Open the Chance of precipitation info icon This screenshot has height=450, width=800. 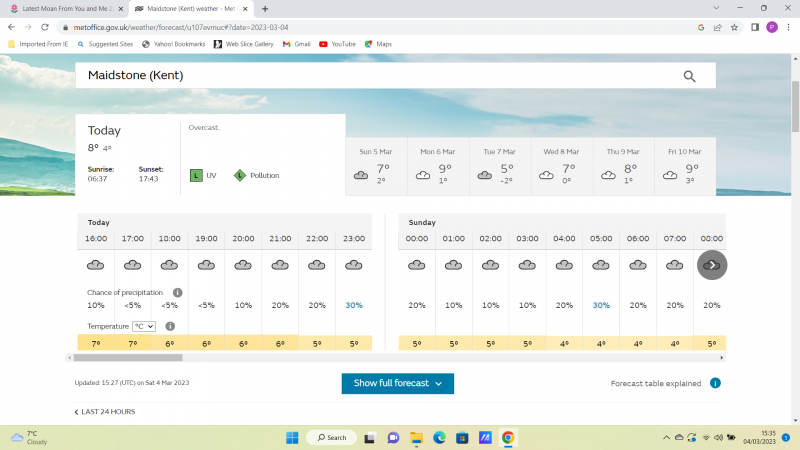coord(178,292)
